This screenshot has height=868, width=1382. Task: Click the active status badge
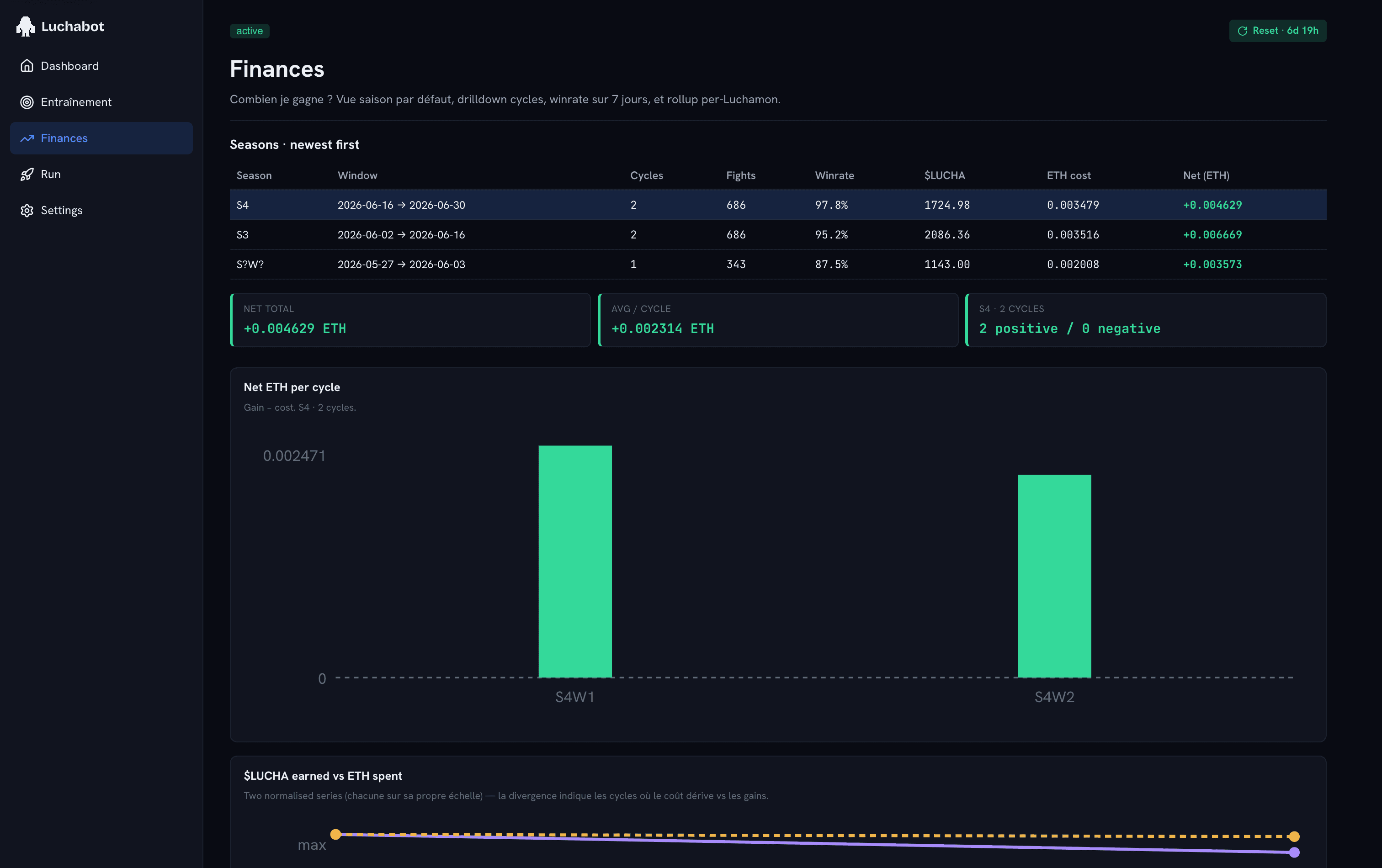point(250,31)
